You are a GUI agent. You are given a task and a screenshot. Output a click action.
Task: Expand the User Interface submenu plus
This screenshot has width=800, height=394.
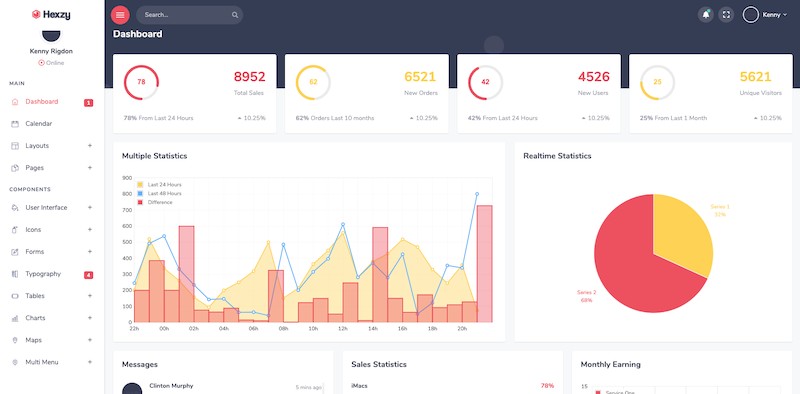[90, 207]
